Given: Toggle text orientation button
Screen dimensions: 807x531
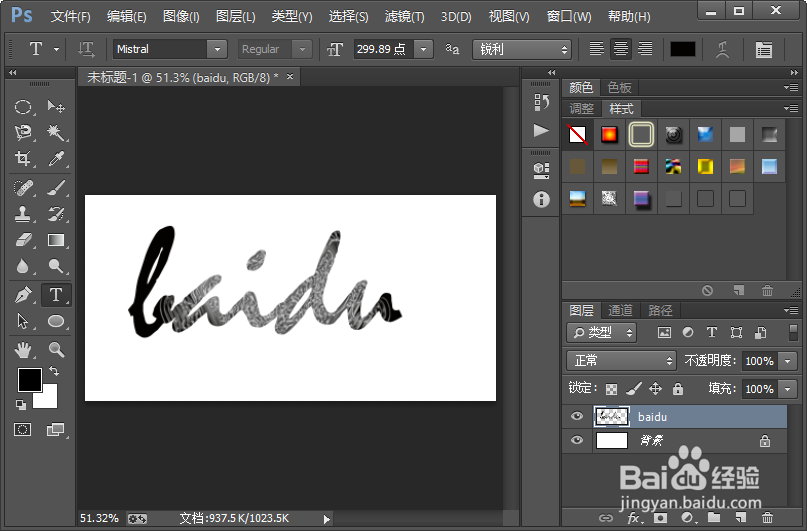Looking at the screenshot, I should click(x=86, y=49).
